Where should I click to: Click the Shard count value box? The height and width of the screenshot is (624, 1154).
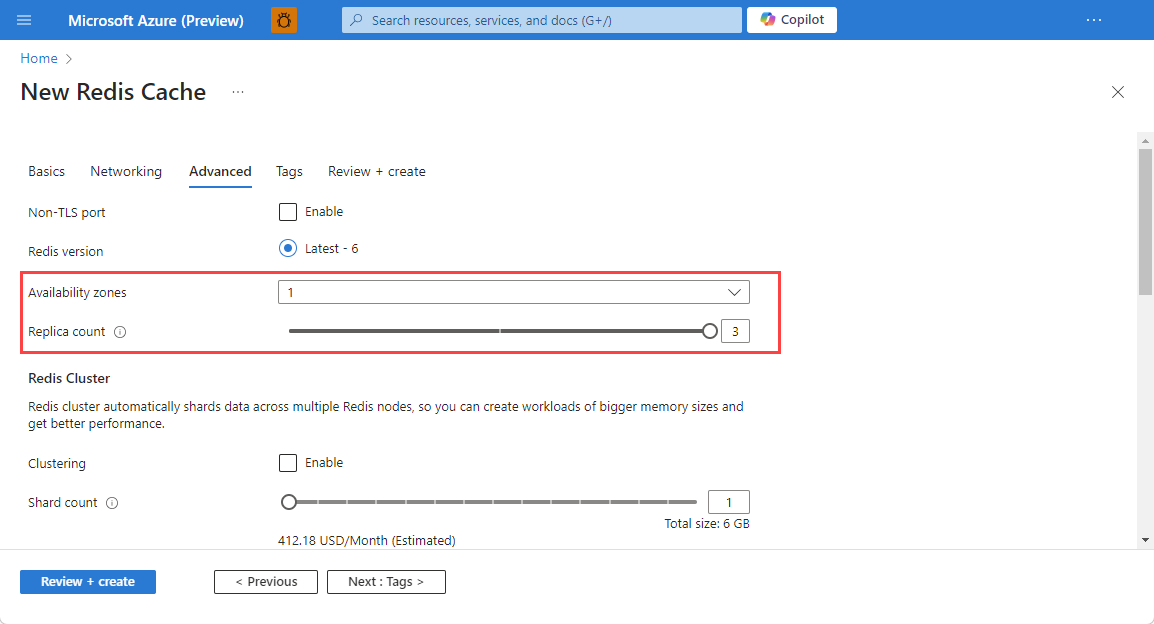[x=729, y=502]
